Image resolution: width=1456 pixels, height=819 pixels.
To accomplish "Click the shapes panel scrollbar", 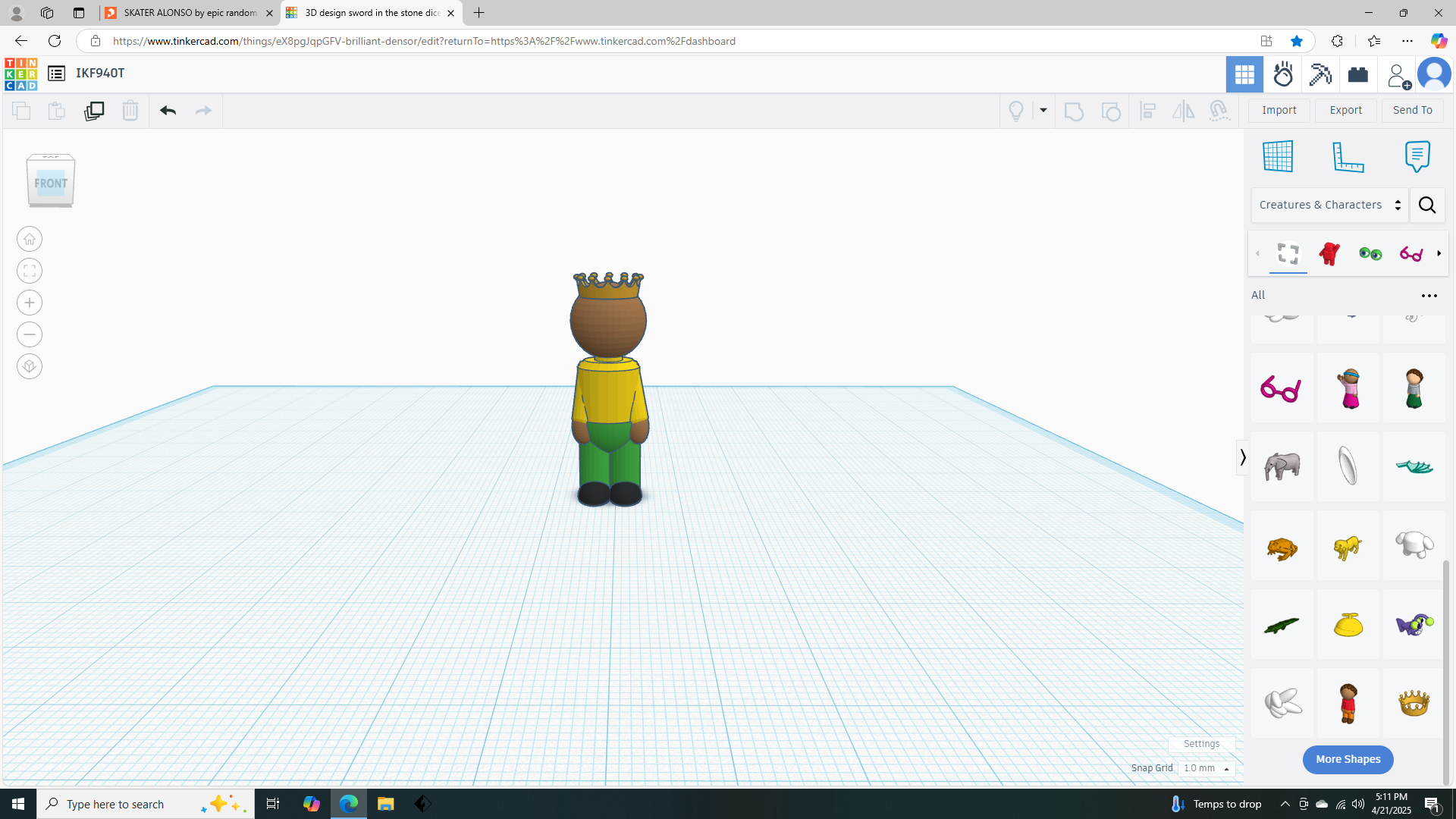I will (x=1446, y=672).
